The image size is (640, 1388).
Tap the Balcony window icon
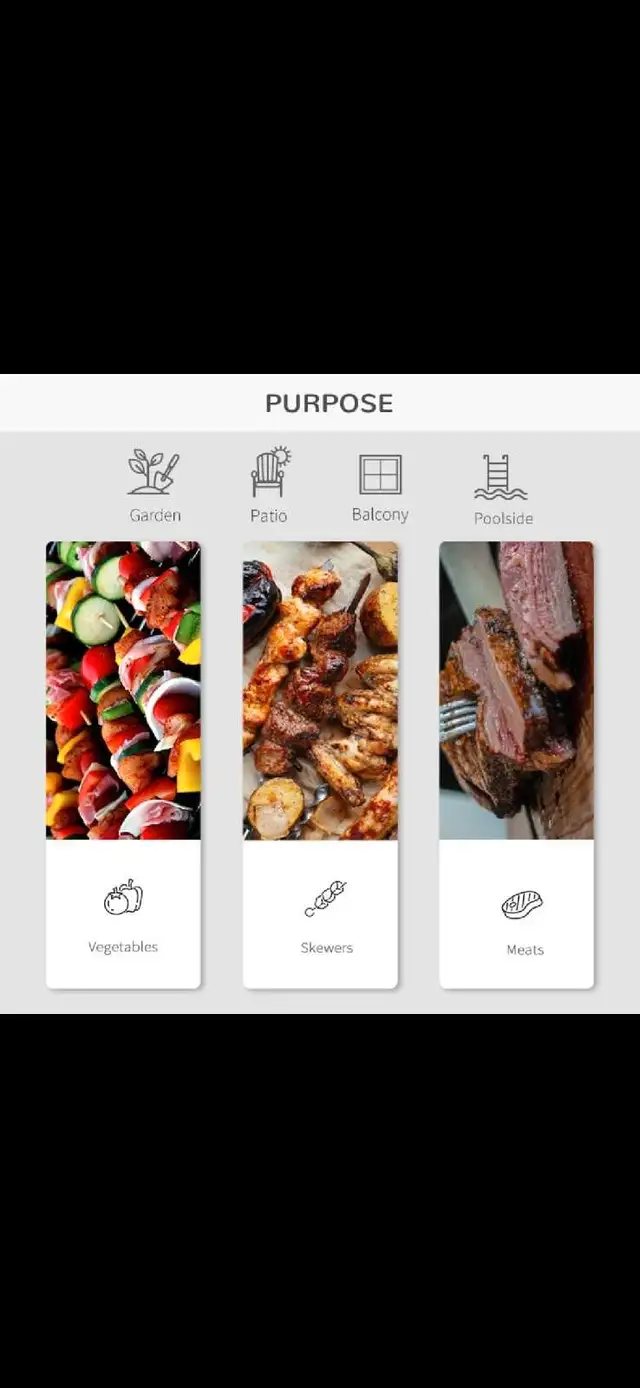tap(380, 474)
